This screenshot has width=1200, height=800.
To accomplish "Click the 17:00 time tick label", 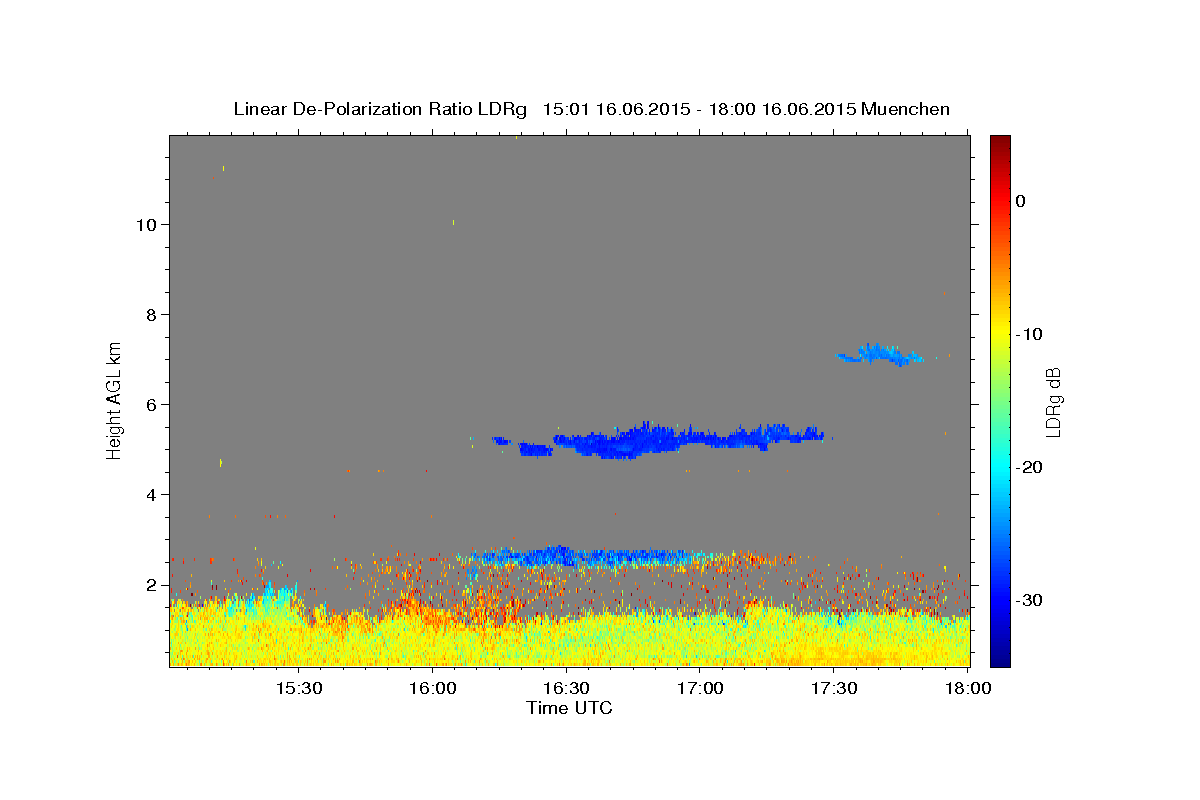I will click(x=700, y=689).
